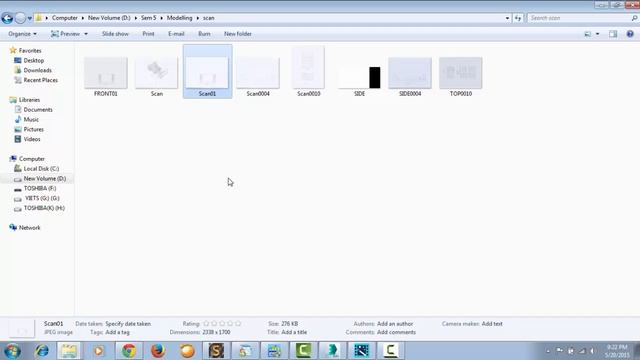Viewport: 640px width, 360px height.
Task: Set the rating to five stars
Action: point(238,324)
